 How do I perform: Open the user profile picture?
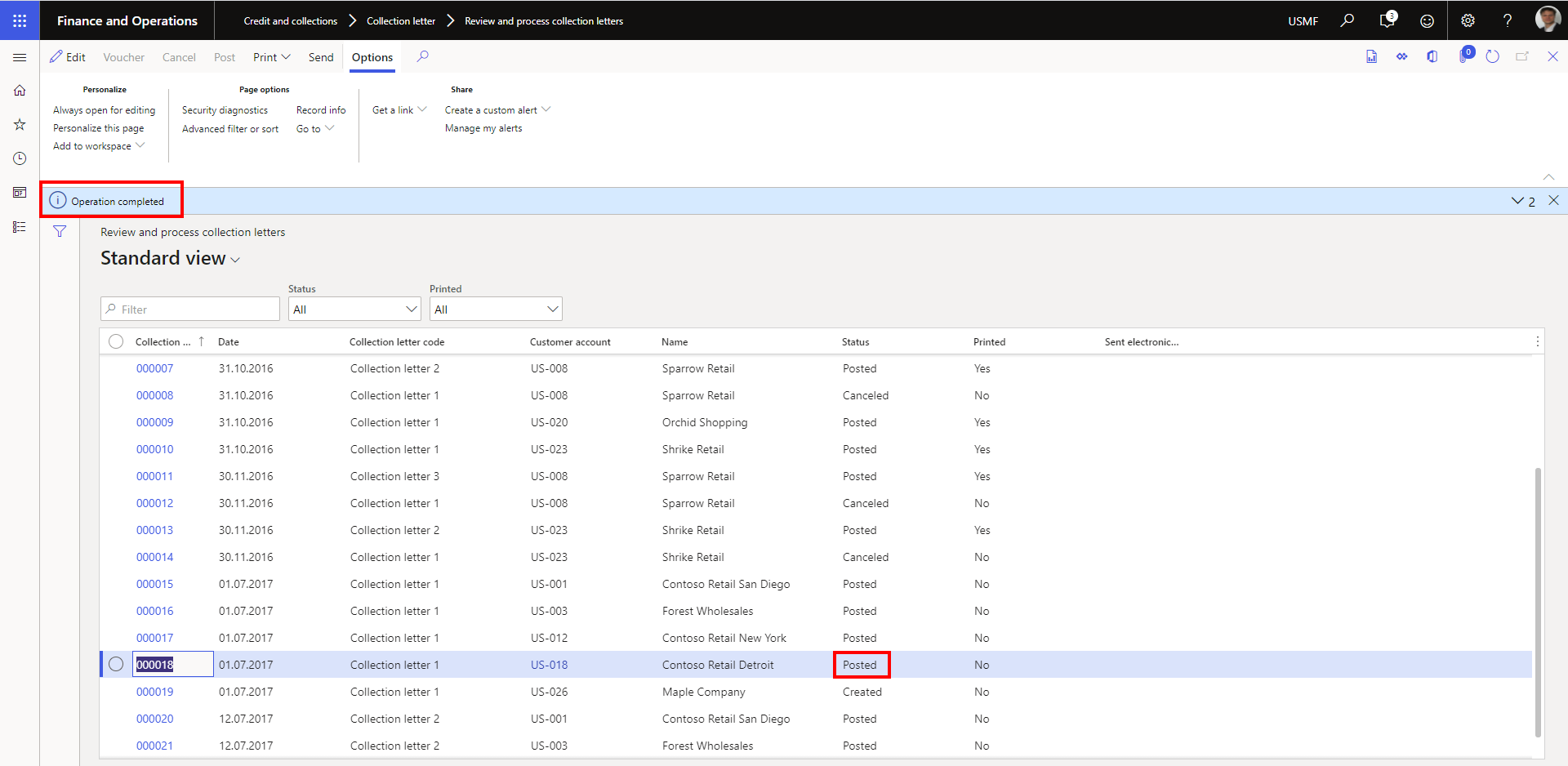1548,20
